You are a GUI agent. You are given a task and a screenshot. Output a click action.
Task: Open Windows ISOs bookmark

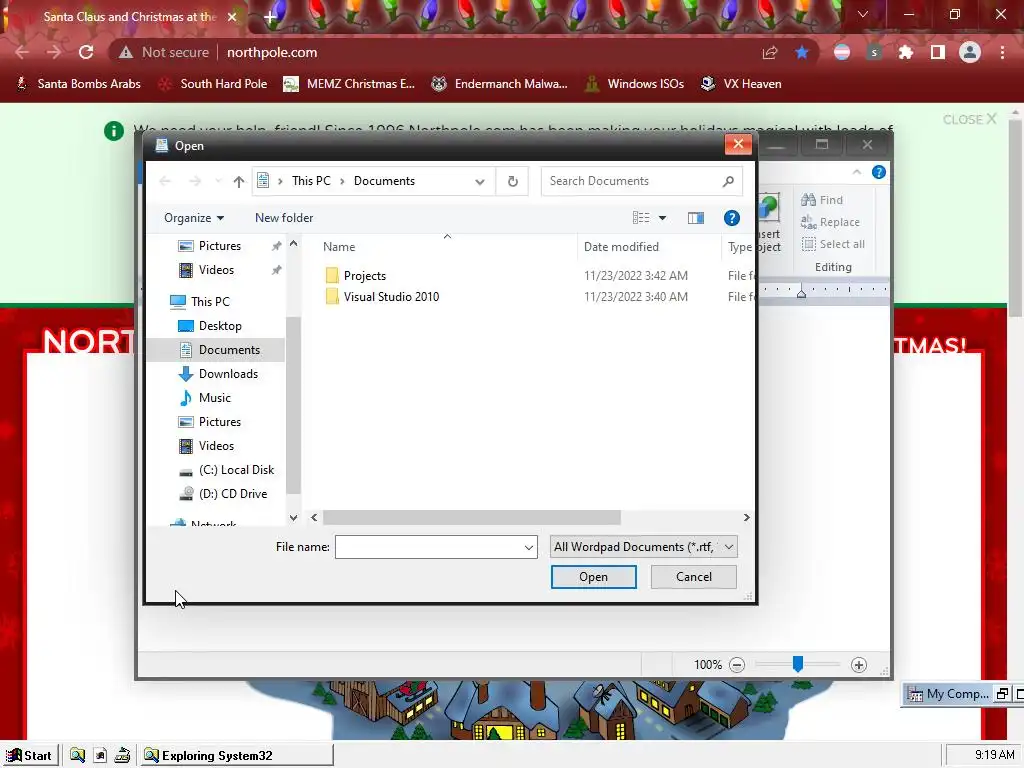click(634, 84)
